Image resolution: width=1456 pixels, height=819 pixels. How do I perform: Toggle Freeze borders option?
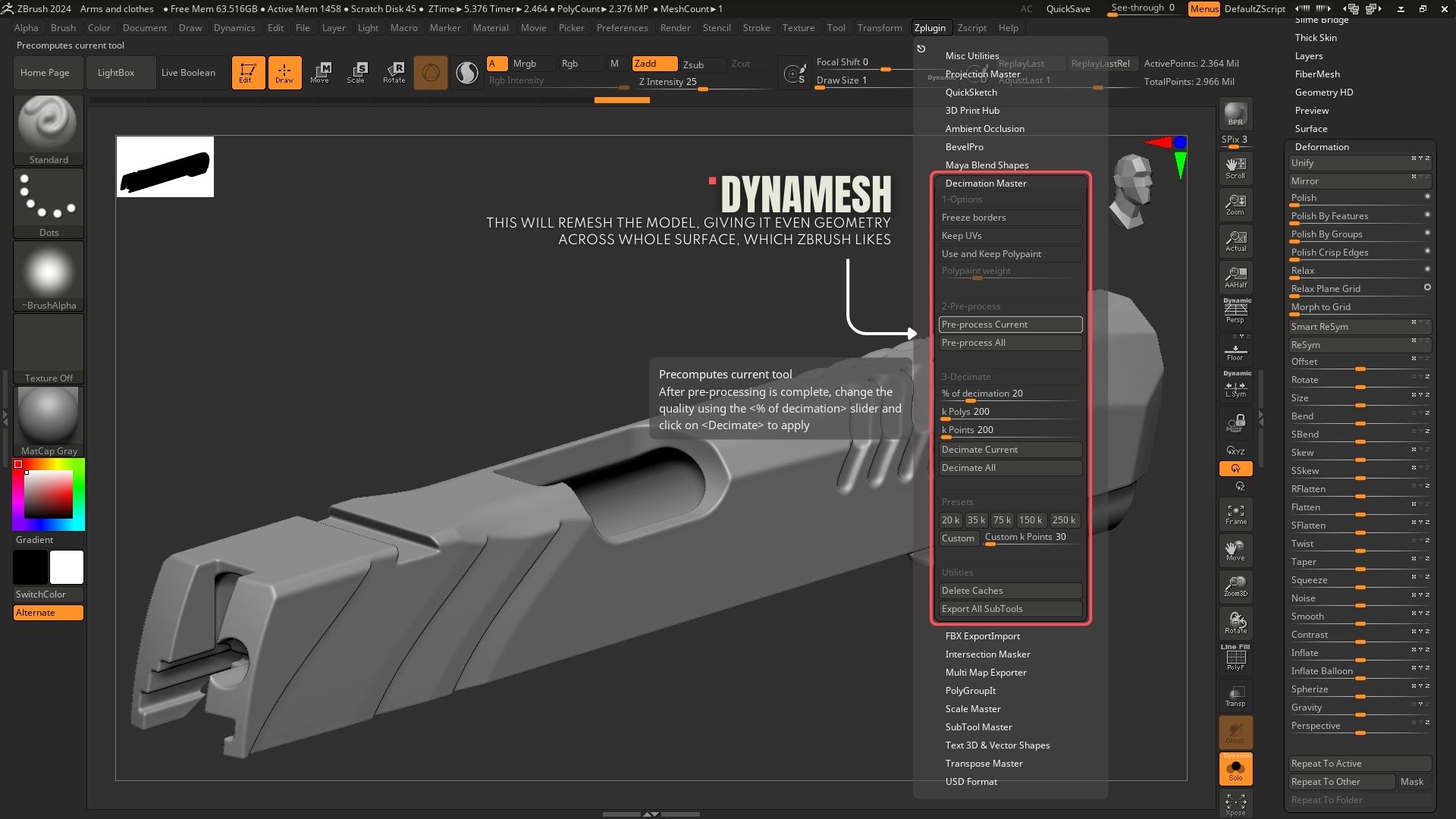1009,218
